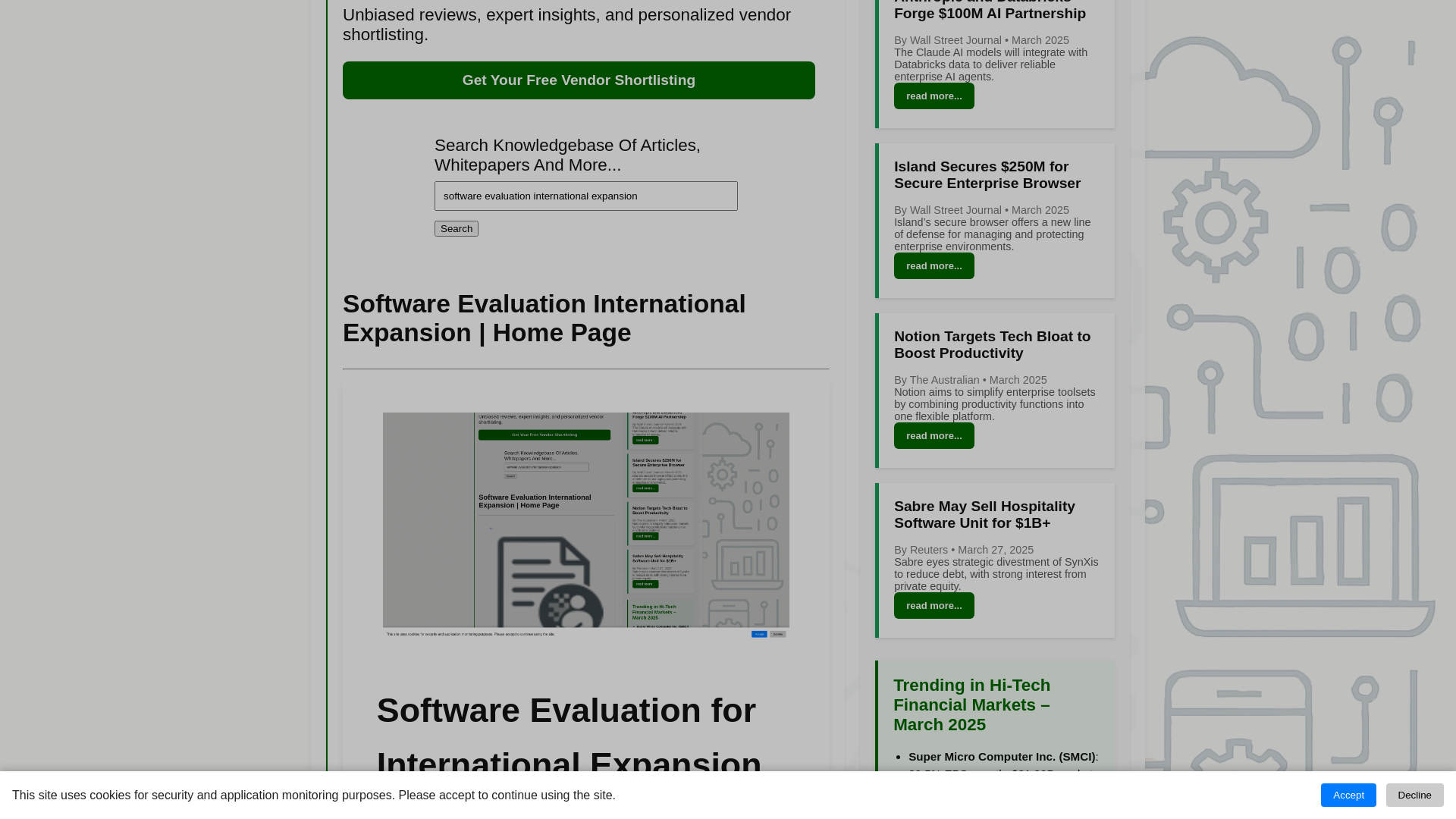Click 'Sabre May Sell Hospitality Software Unit' headline
Image resolution: width=1456 pixels, height=819 pixels.
pyautogui.click(x=984, y=515)
